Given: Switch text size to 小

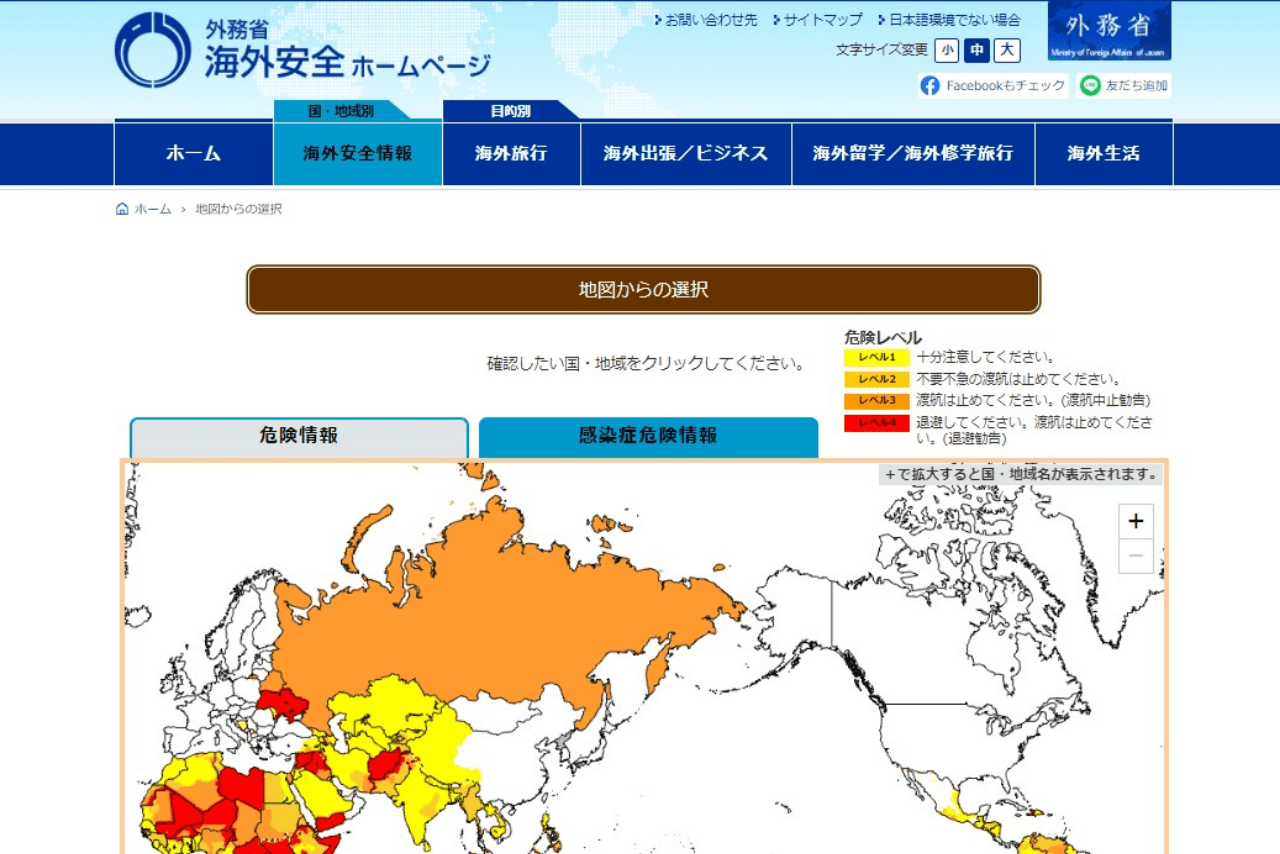Looking at the screenshot, I should [x=947, y=49].
